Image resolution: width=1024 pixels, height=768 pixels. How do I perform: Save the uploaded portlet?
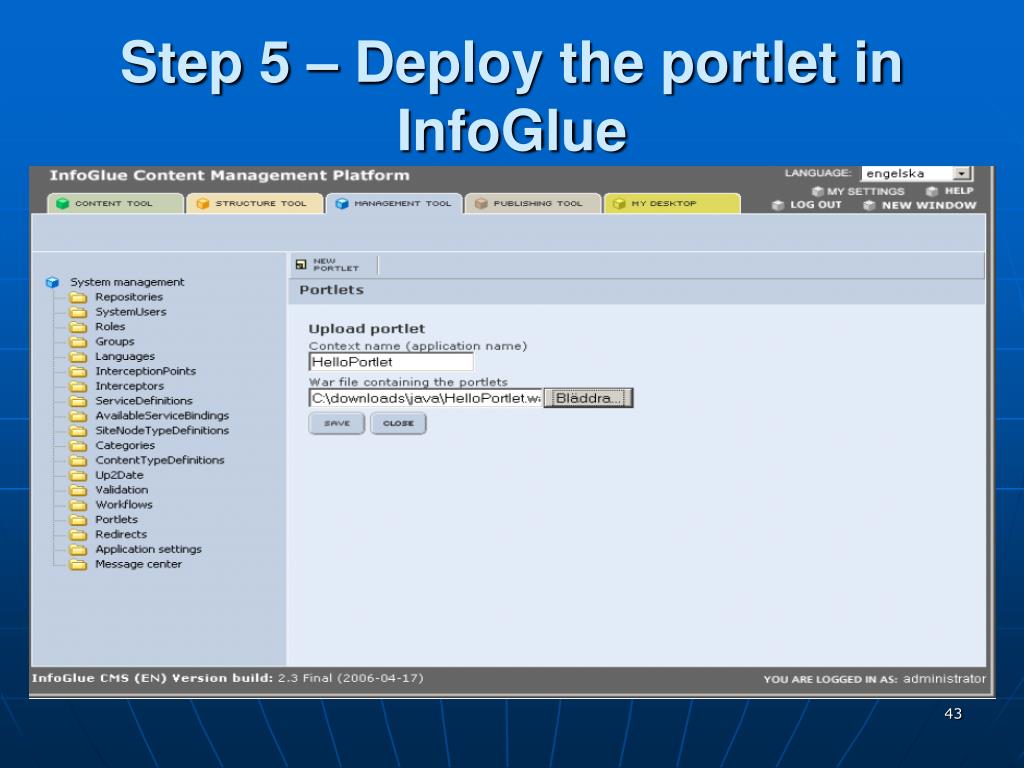pyautogui.click(x=336, y=423)
